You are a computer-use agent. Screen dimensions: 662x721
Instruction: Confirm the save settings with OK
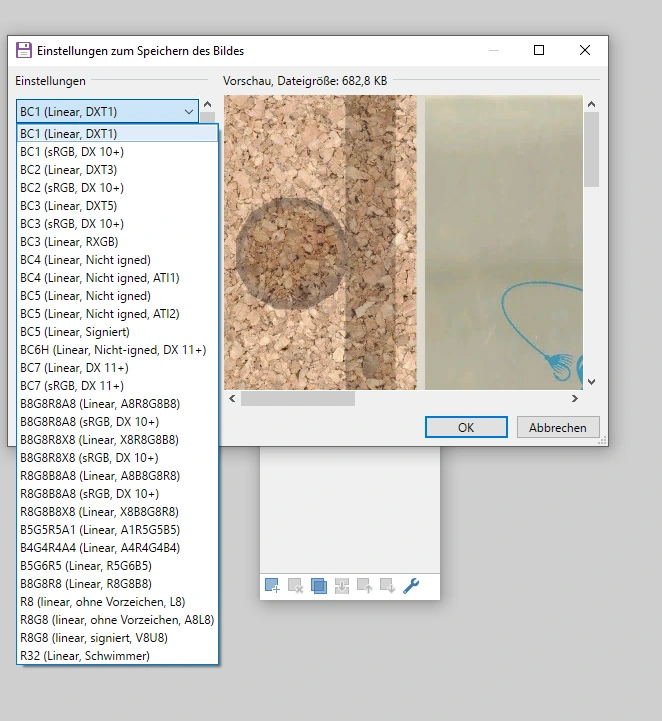tap(465, 427)
